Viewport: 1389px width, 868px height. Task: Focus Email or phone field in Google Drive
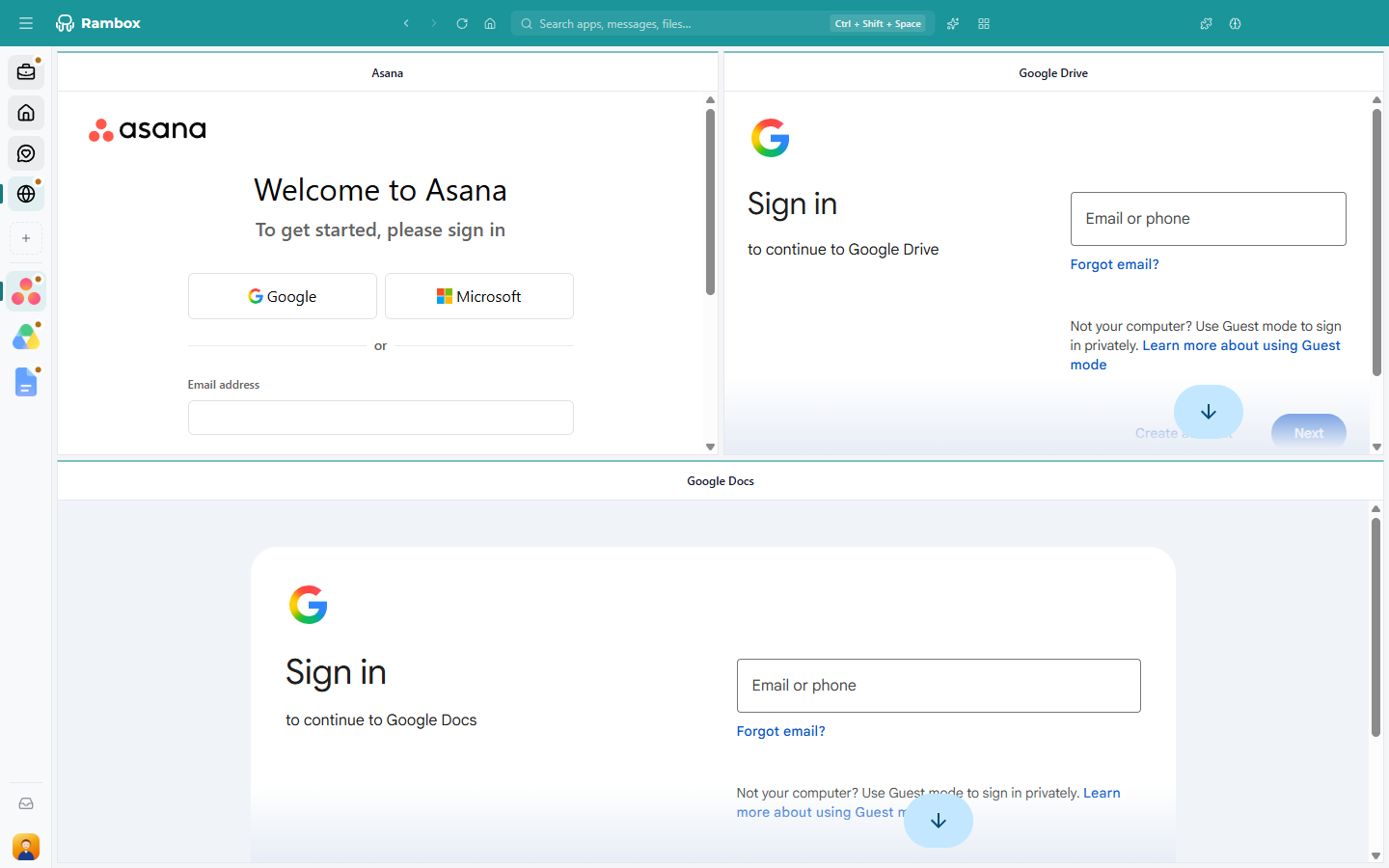[1209, 219]
